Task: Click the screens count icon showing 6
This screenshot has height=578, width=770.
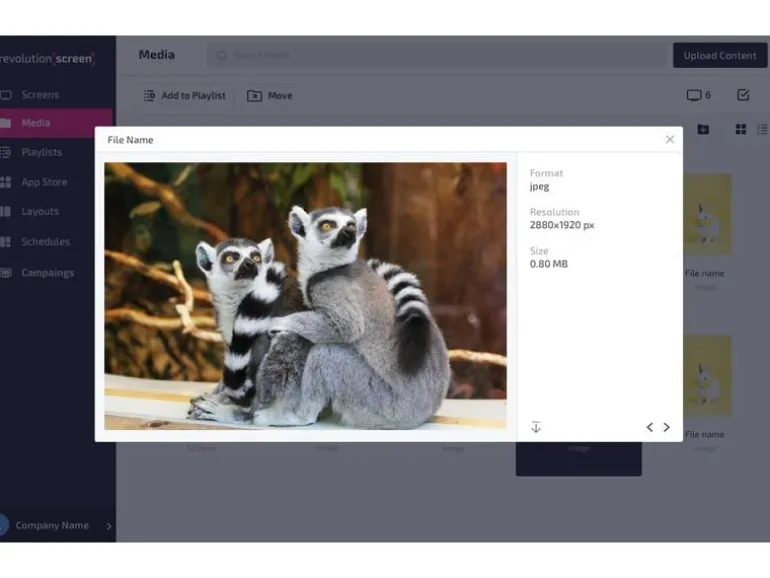Action: (x=698, y=95)
